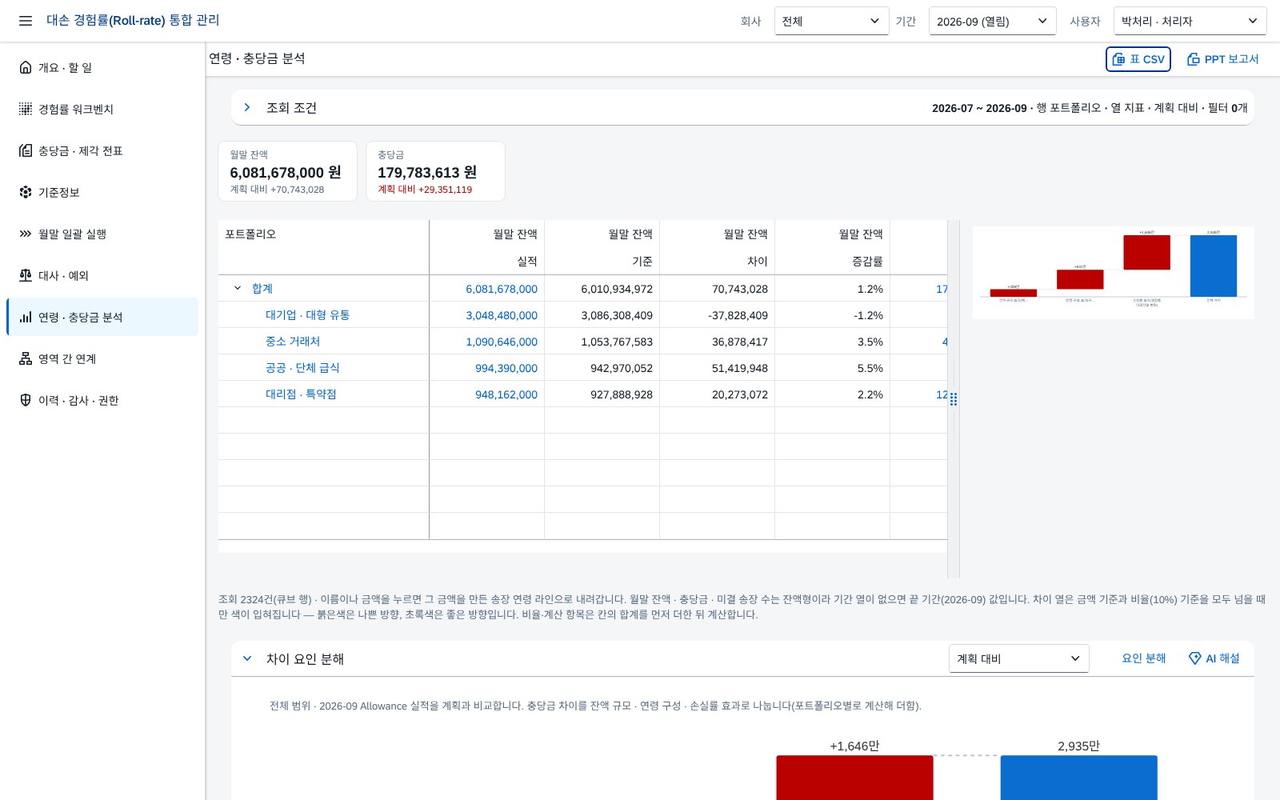This screenshot has height=800, width=1280.
Task: Collapse the 합계 tree row
Action: pyautogui.click(x=238, y=288)
